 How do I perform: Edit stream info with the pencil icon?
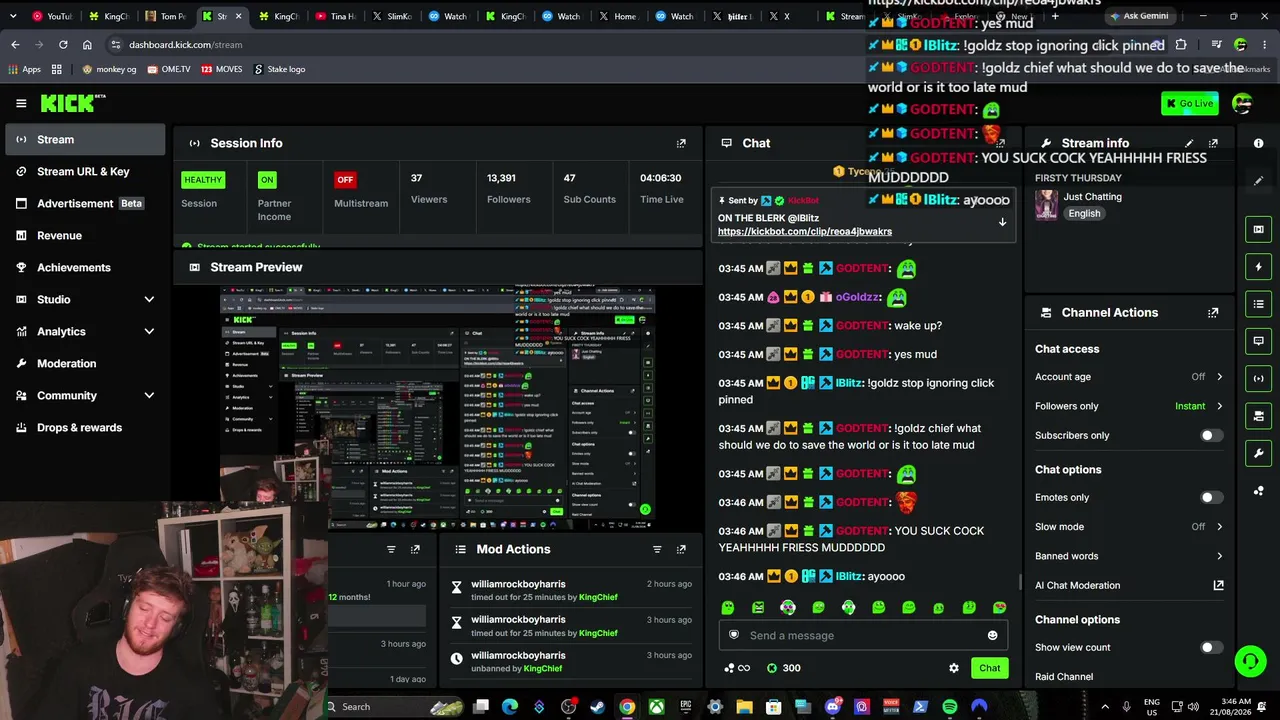1189,143
